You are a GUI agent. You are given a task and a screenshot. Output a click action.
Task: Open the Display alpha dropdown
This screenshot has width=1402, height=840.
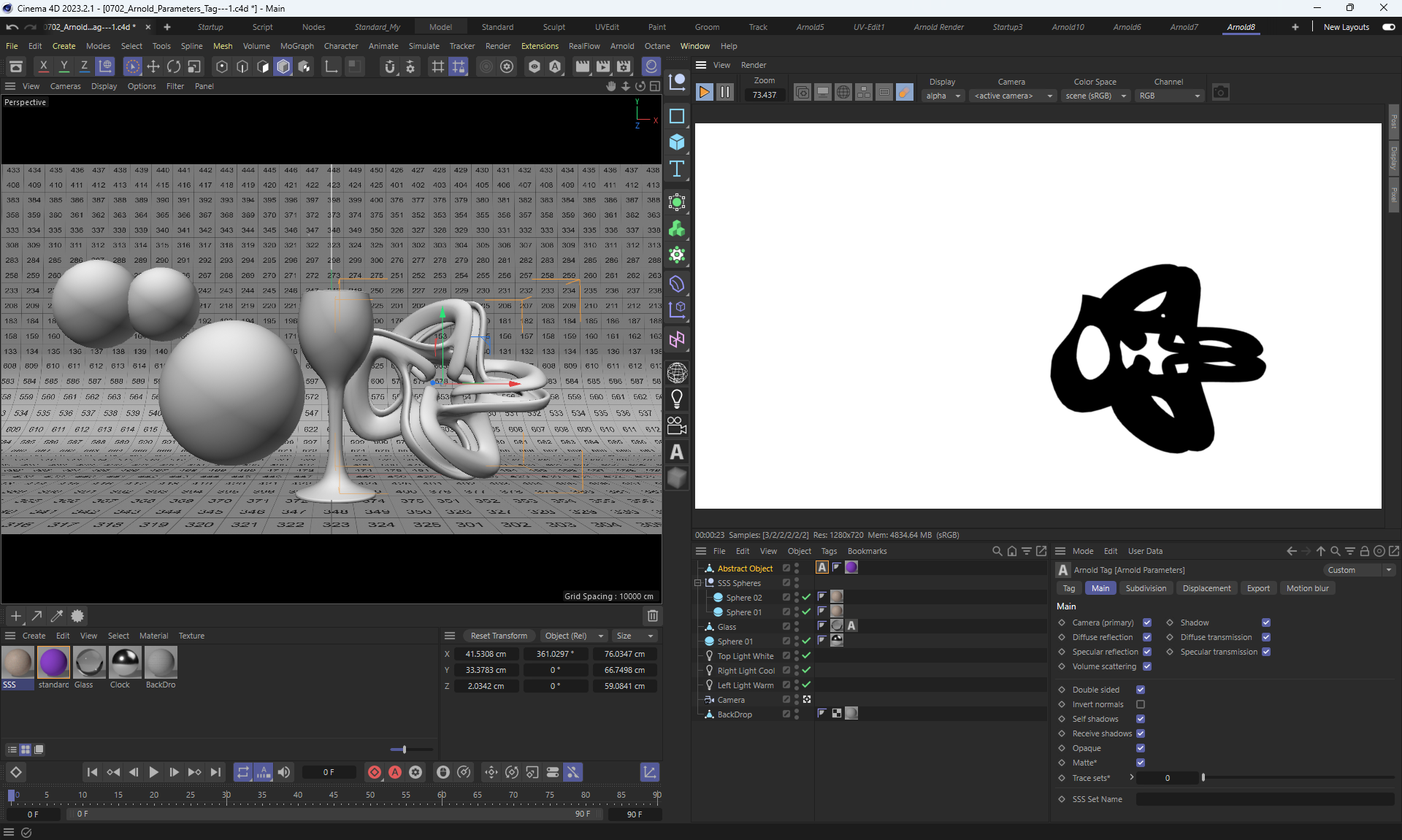(943, 96)
